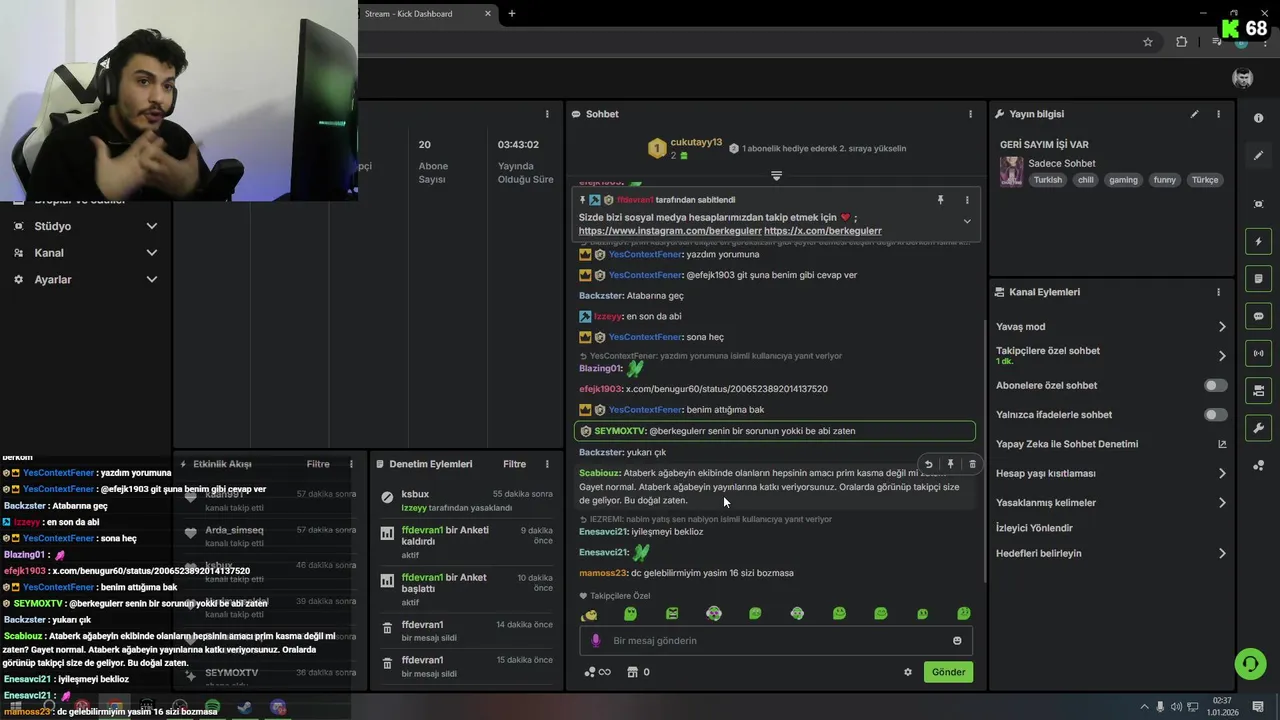Click the first follower-only emote
The height and width of the screenshot is (720, 1280).
(x=589, y=614)
